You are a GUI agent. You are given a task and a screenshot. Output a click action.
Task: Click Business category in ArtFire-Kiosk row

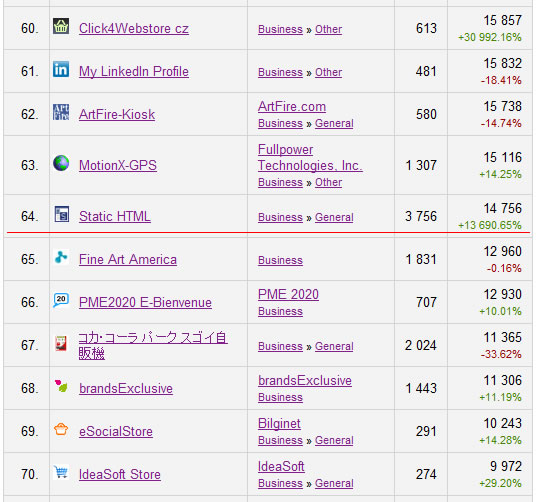280,123
